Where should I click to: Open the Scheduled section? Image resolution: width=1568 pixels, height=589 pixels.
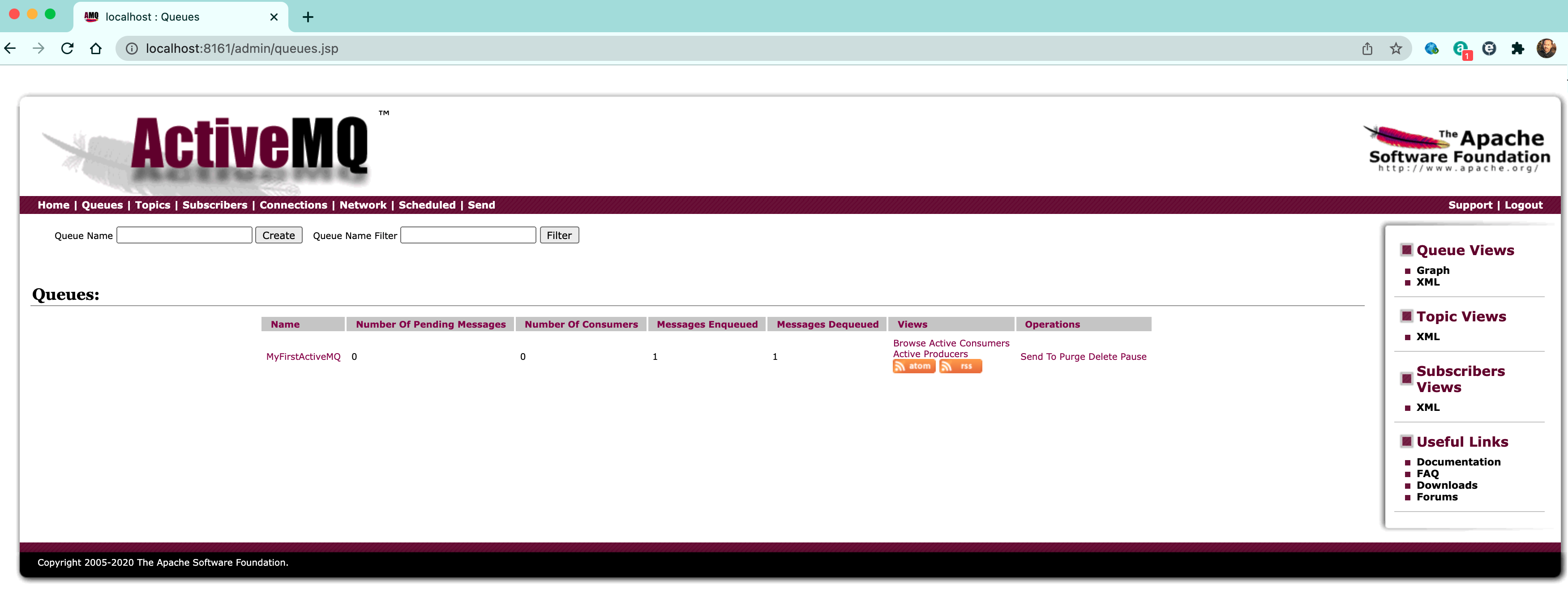tap(427, 205)
